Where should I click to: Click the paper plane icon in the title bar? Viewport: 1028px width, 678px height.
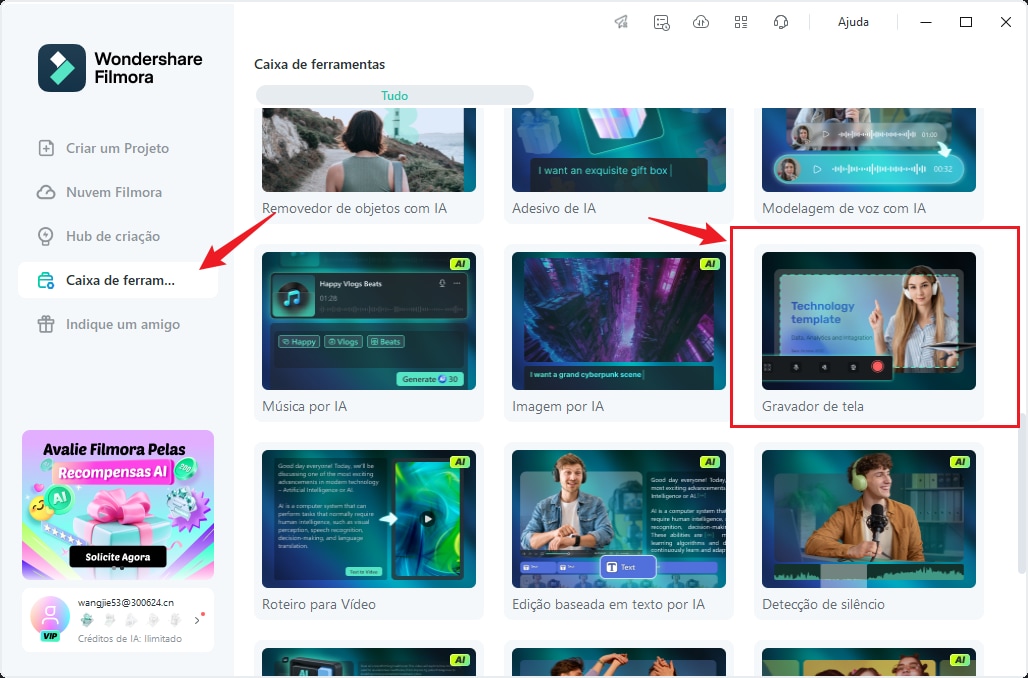click(x=622, y=22)
